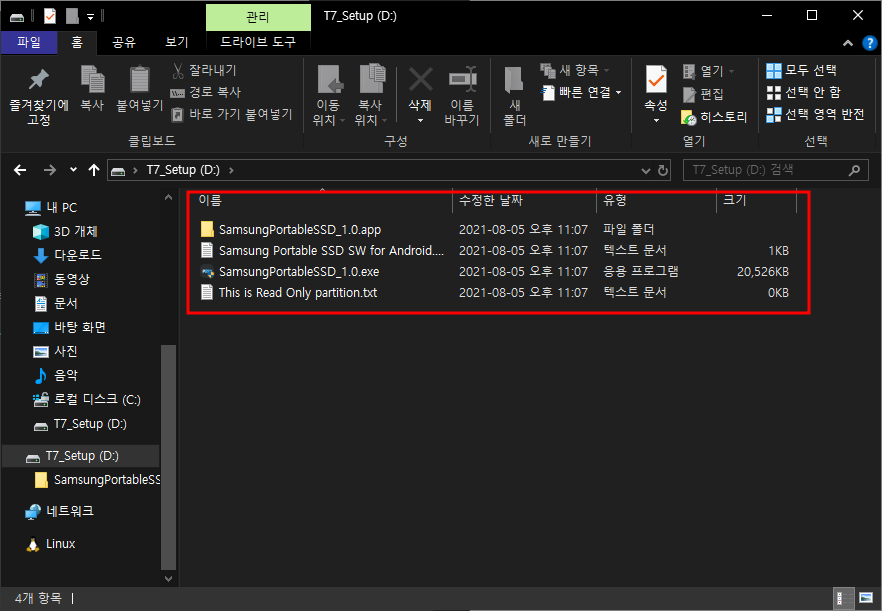This screenshot has height=611, width=882.
Task: Create a 새 폴더 (New folder)
Action: (514, 96)
